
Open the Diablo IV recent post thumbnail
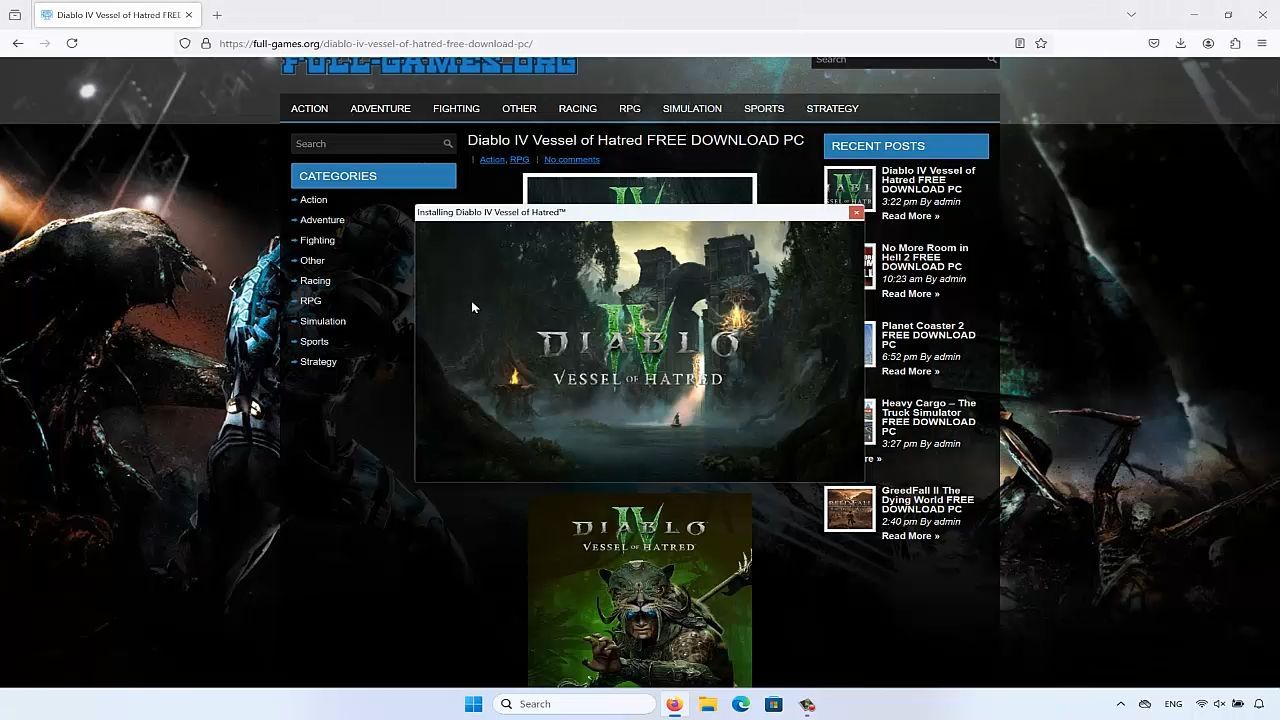click(x=849, y=189)
